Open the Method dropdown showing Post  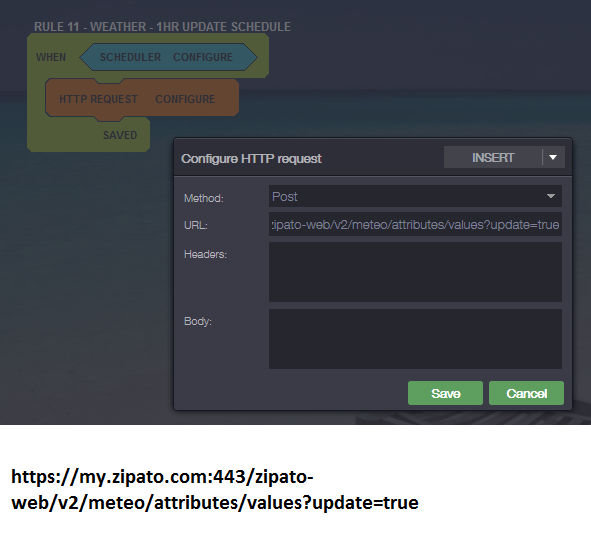[x=415, y=196]
